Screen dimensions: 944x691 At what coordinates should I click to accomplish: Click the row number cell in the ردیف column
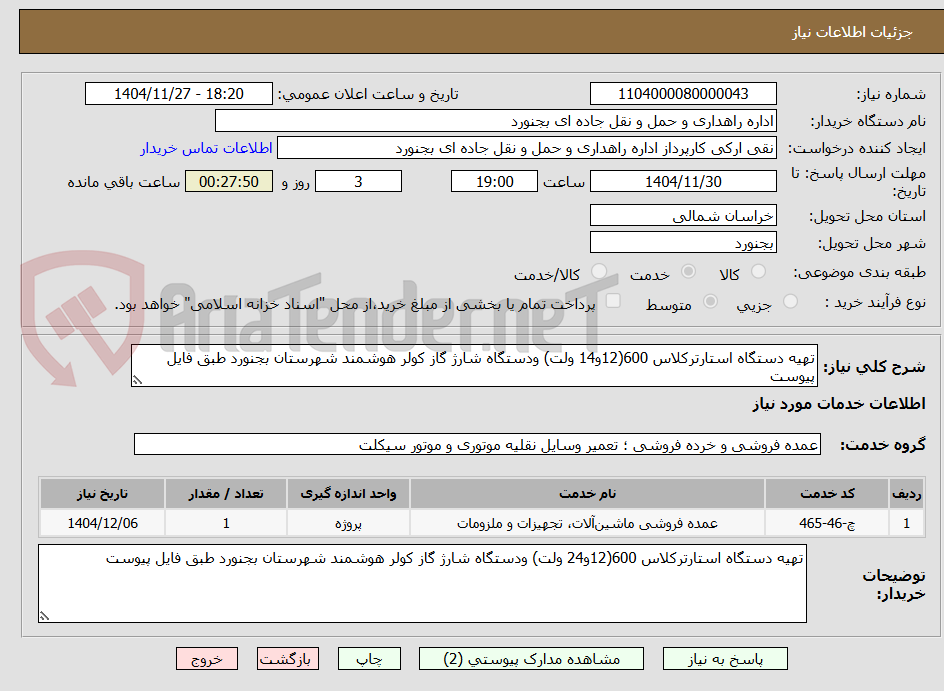[x=906, y=523]
